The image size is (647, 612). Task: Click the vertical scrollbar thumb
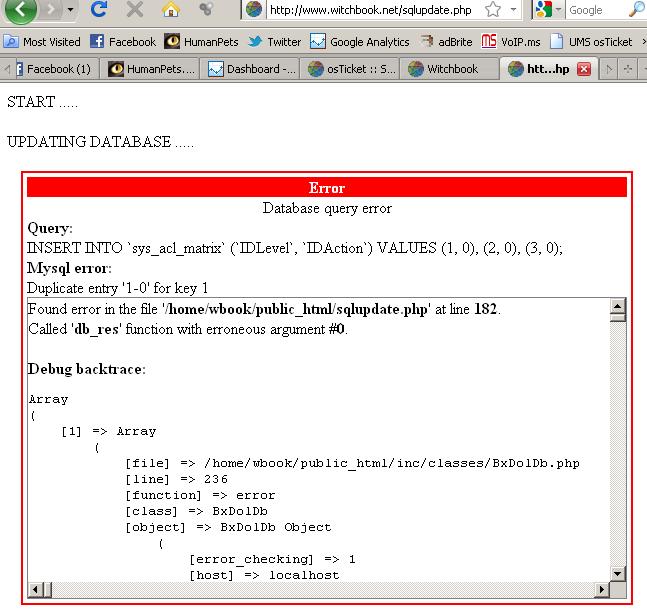(x=618, y=317)
